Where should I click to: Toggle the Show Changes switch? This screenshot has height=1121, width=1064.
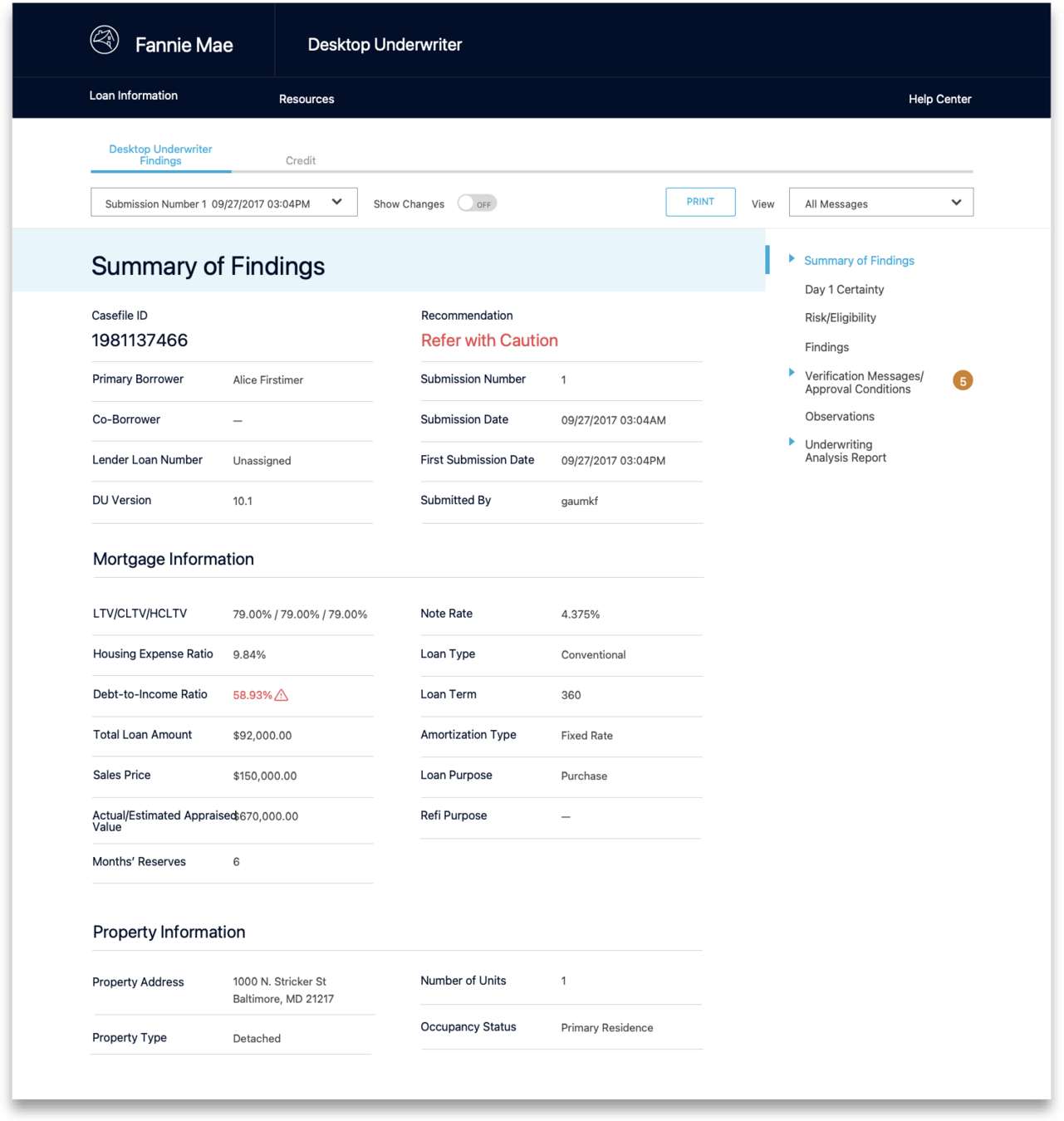(477, 203)
